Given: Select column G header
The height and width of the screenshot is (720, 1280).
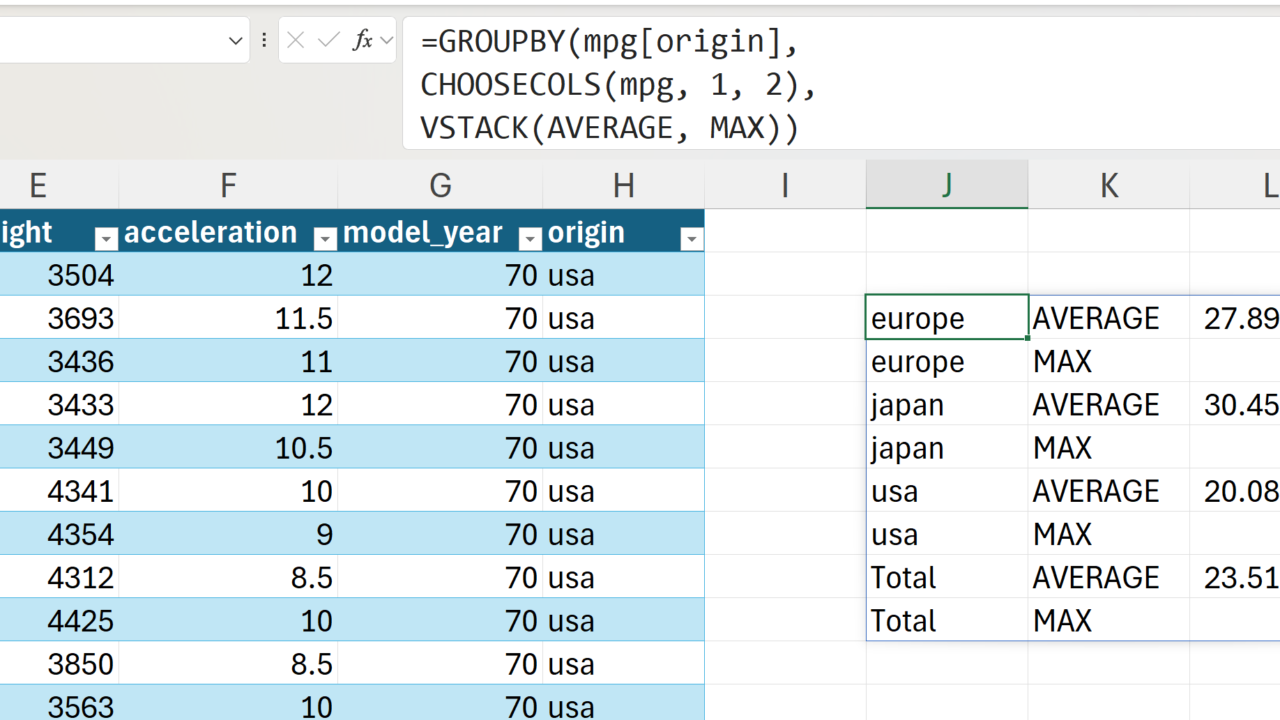Looking at the screenshot, I should click(440, 185).
